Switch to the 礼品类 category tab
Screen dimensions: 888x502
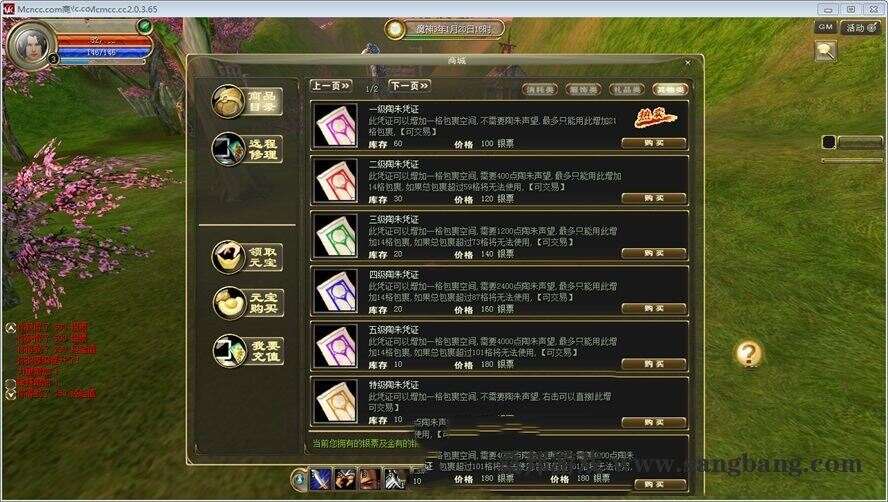pos(627,90)
